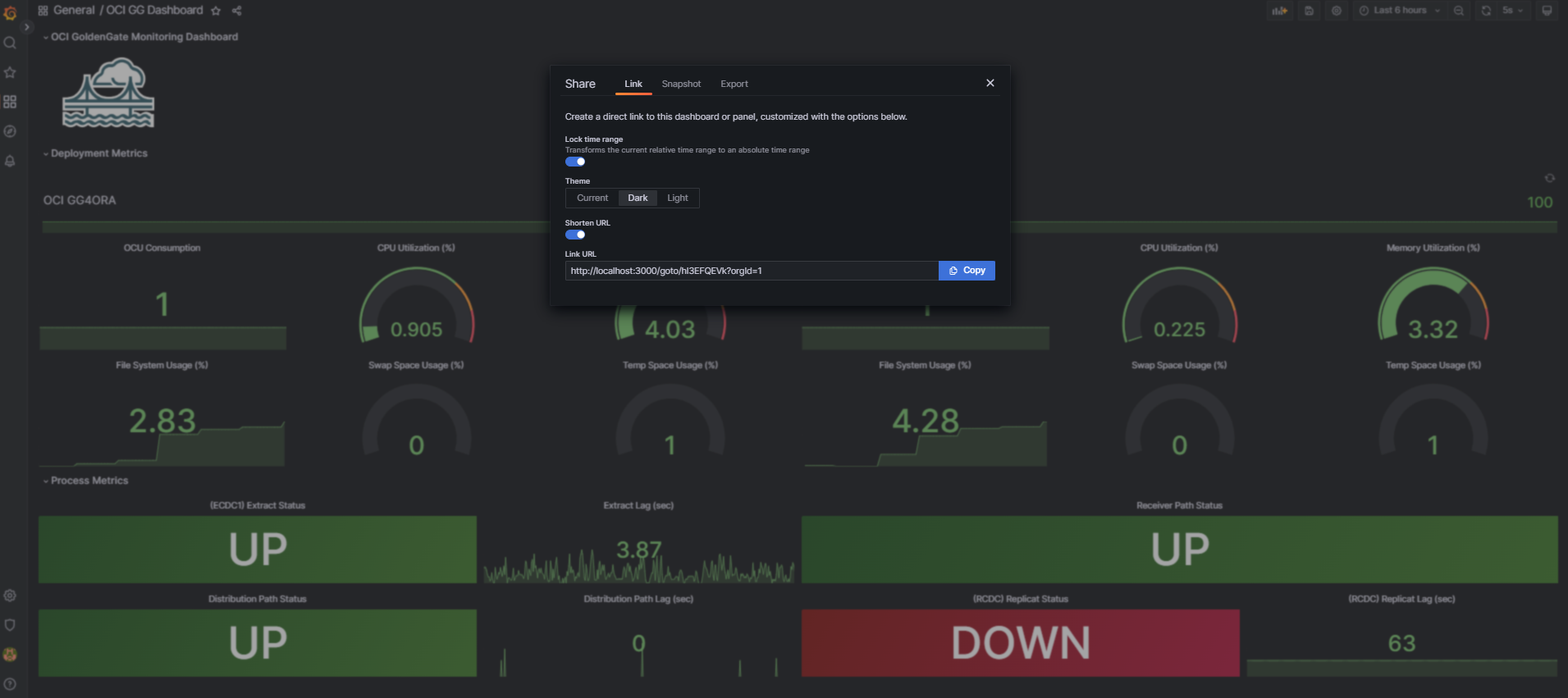The height and width of the screenshot is (698, 1568).
Task: Copy the shortened link URL
Action: tap(967, 271)
